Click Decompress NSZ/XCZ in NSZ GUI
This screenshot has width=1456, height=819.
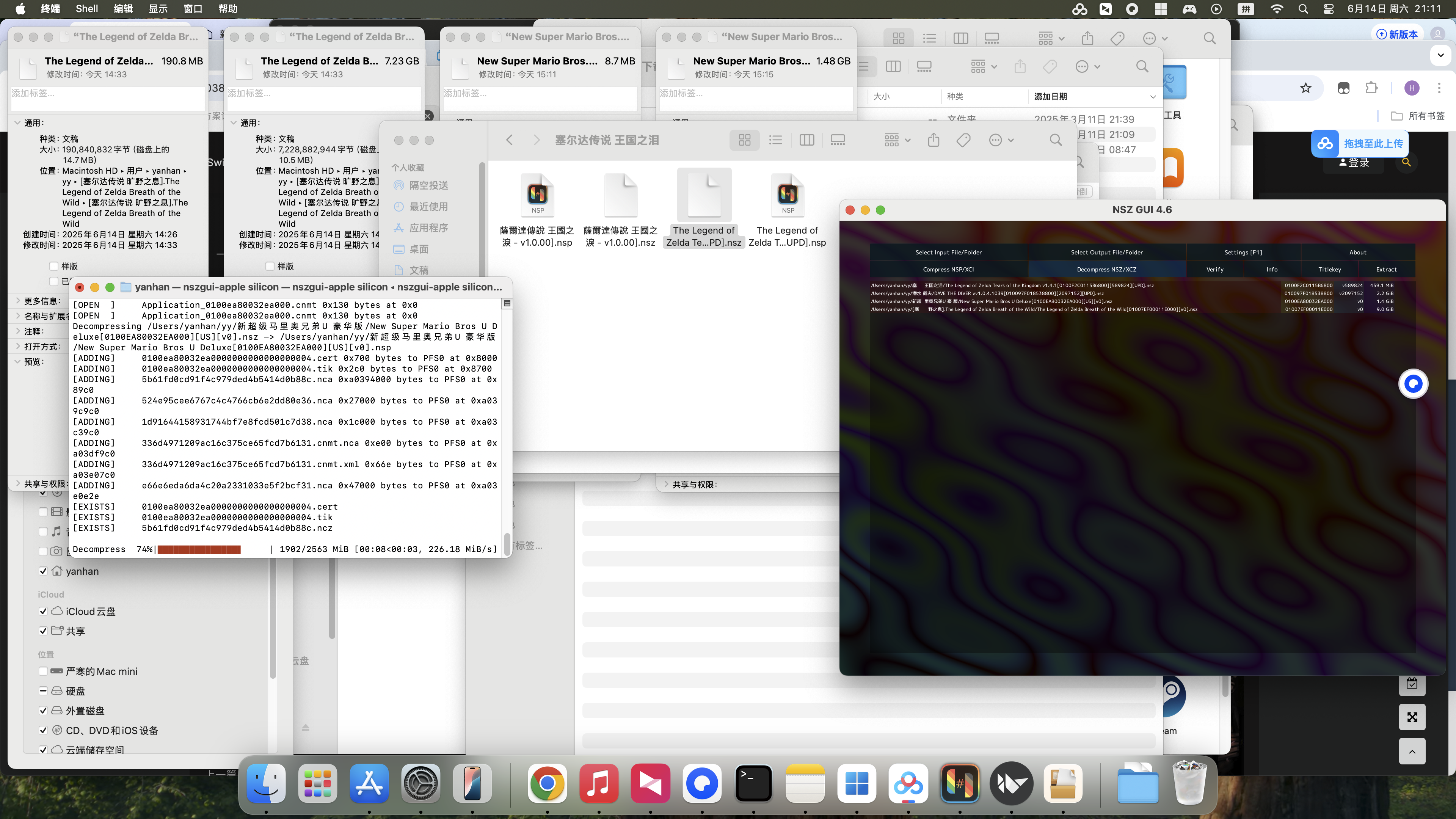point(1107,269)
